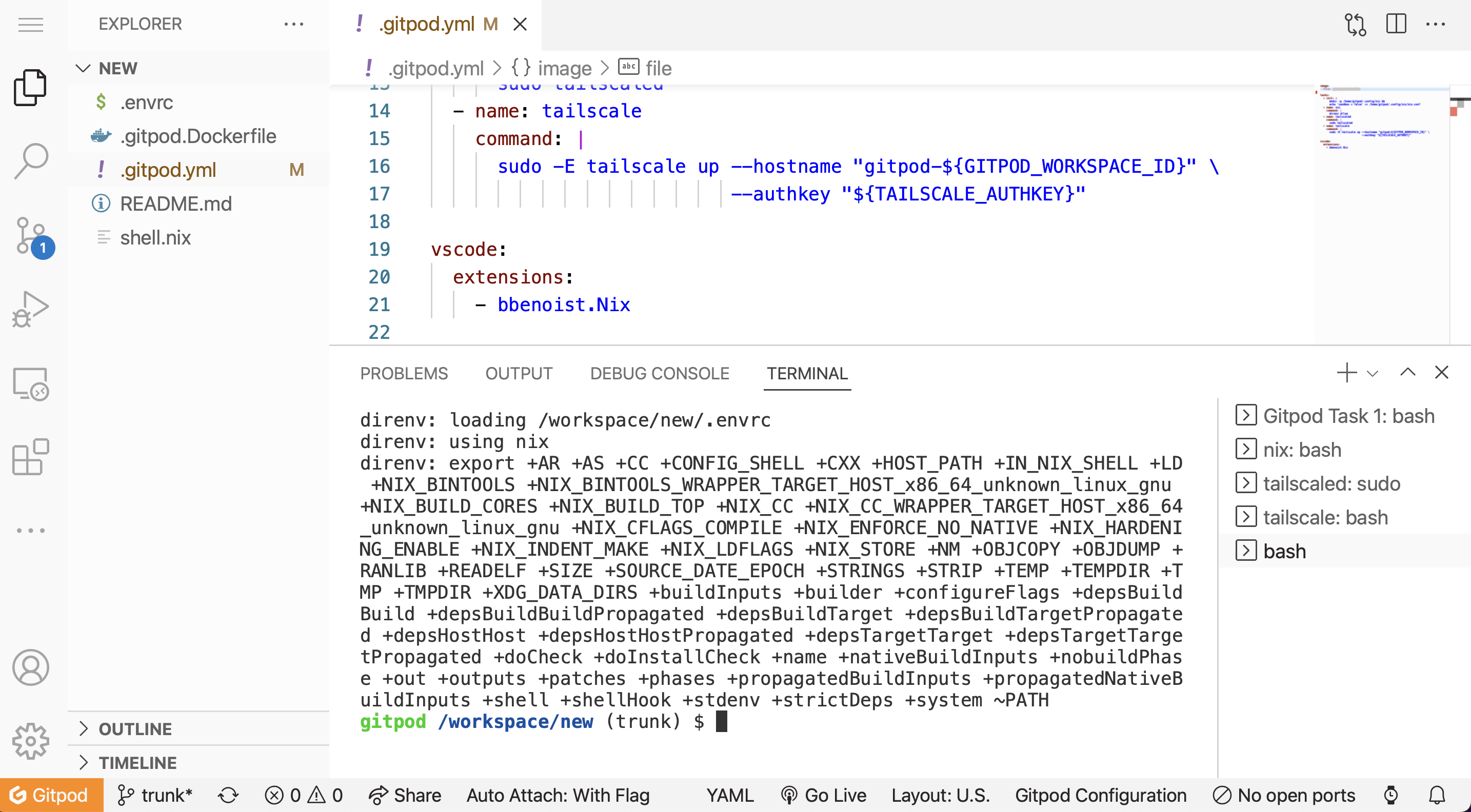Open the Manage settings gear
1471x812 pixels.
(31, 741)
